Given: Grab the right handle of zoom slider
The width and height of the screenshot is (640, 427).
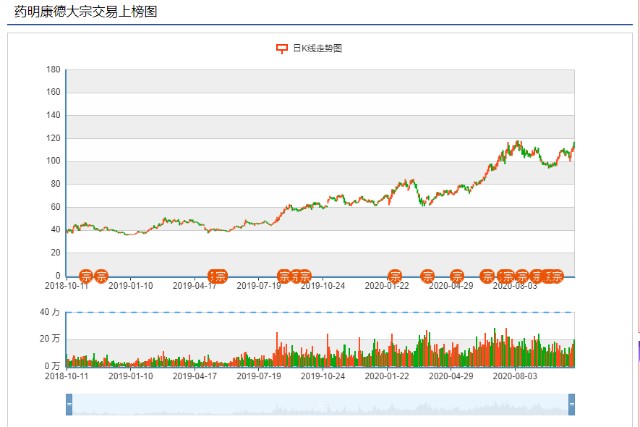Looking at the screenshot, I should point(571,405).
